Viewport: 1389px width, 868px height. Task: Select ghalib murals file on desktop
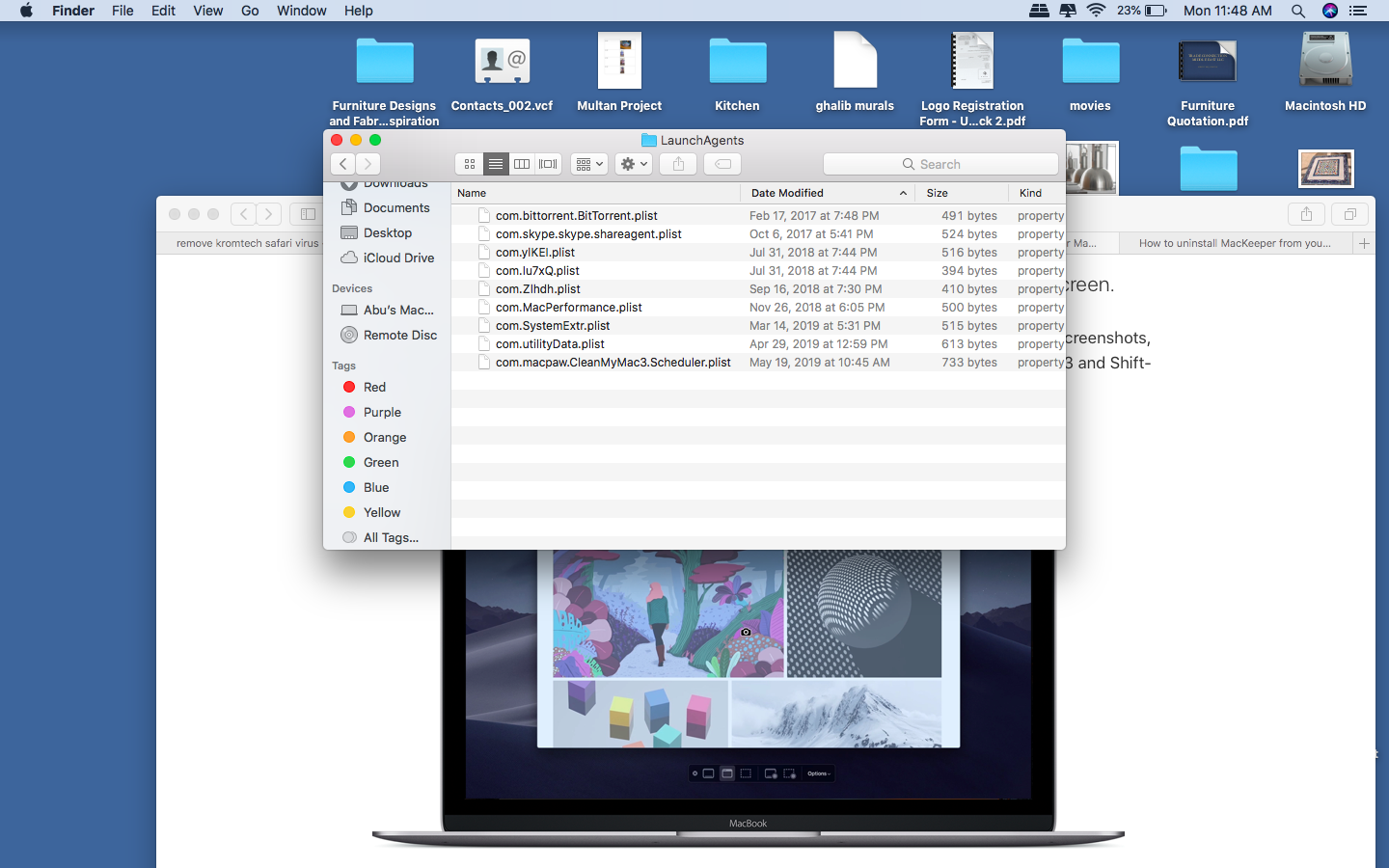click(x=855, y=73)
